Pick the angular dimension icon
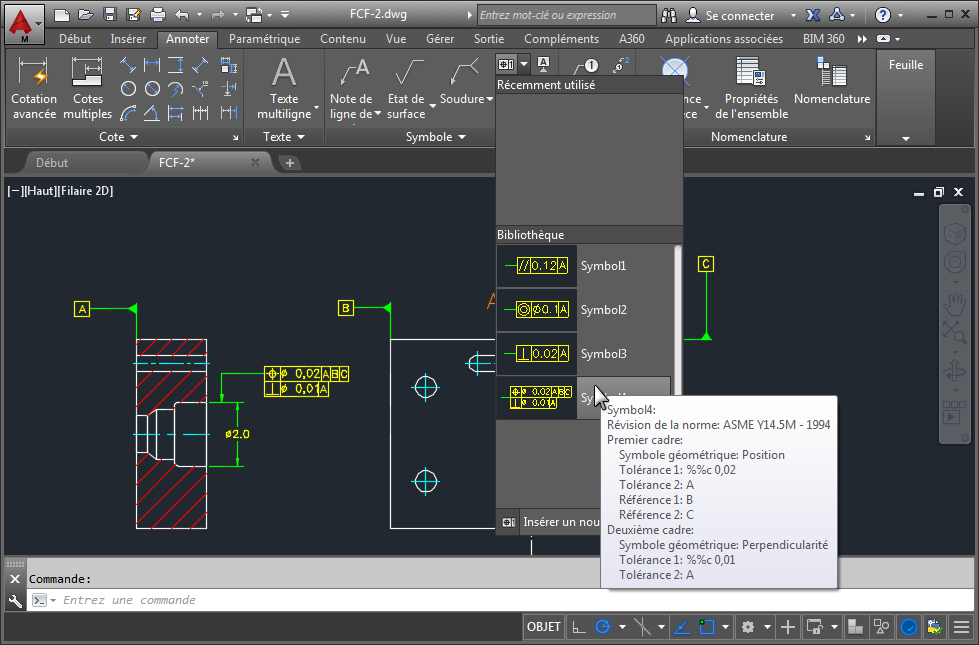 point(152,113)
